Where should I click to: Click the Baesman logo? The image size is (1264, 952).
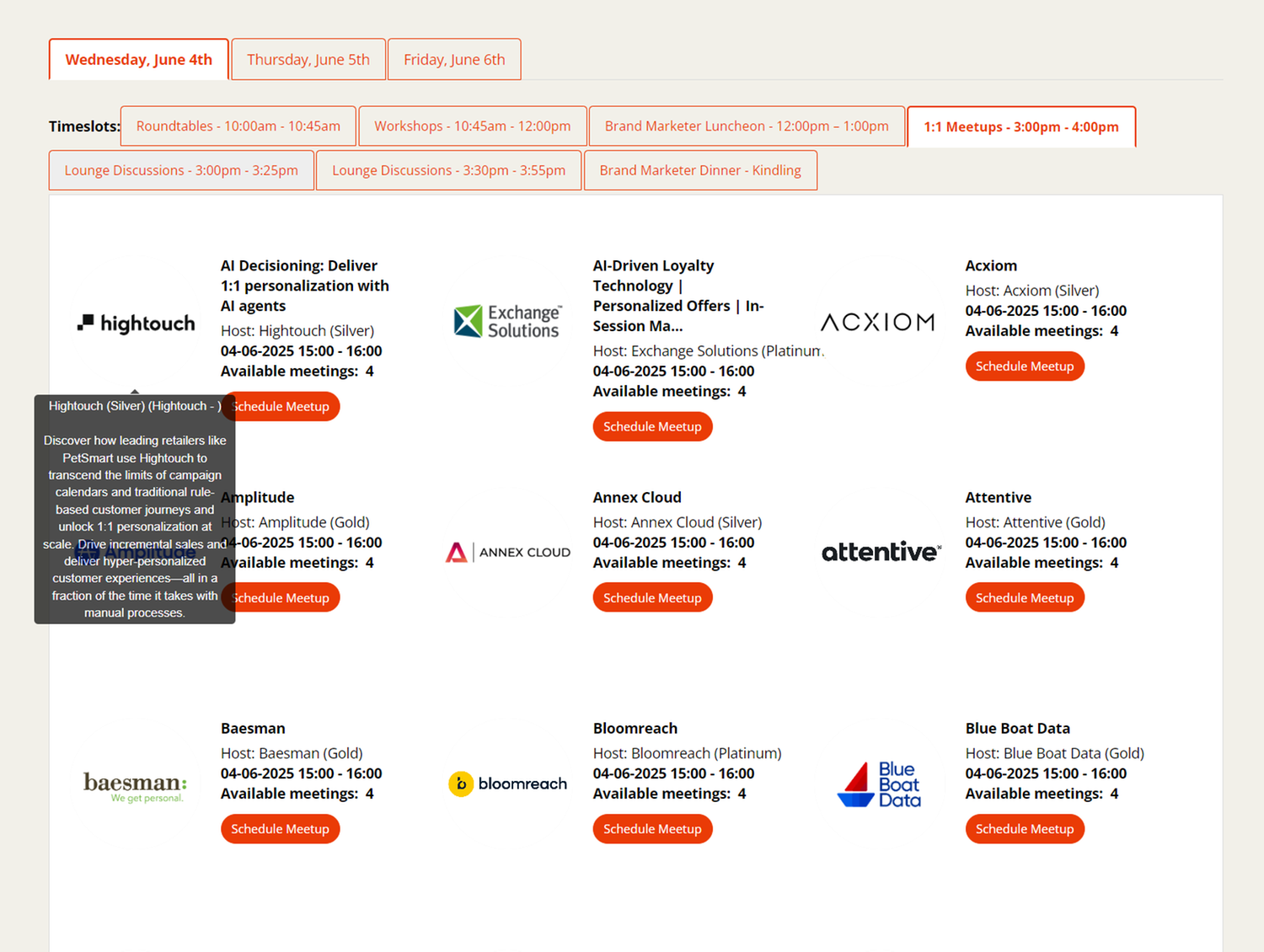tap(135, 785)
